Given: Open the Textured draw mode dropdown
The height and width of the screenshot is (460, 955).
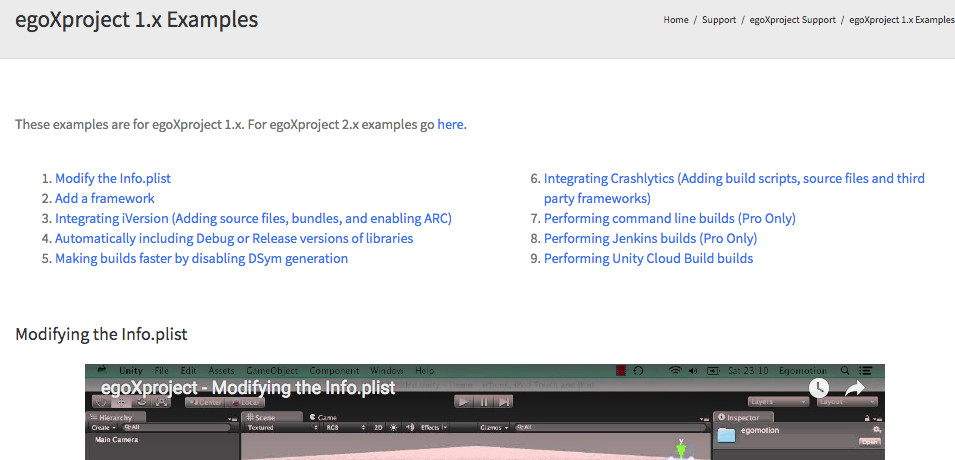Looking at the screenshot, I should 283,428.
